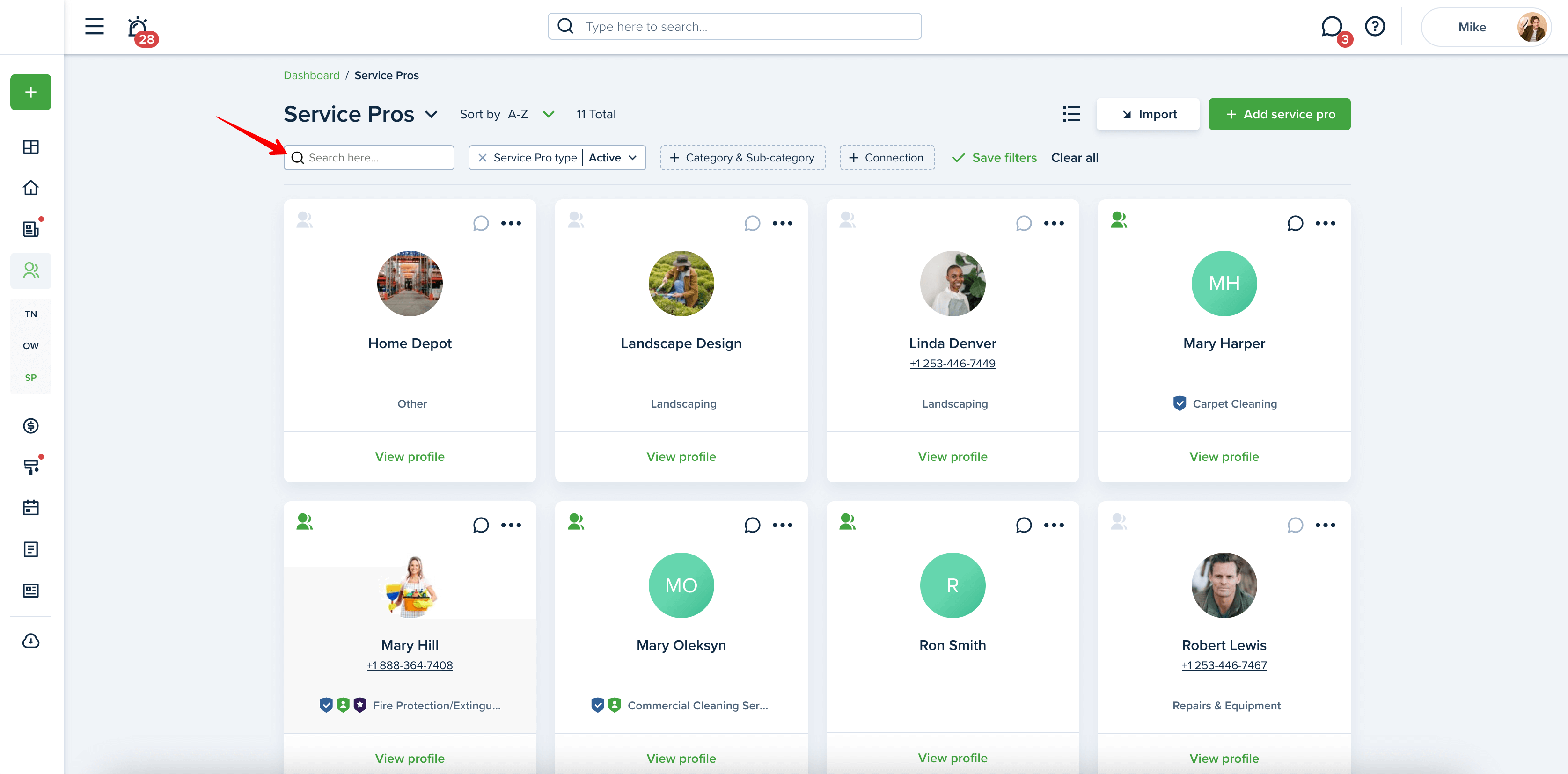Click the 11 Total count
The width and height of the screenshot is (1568, 774).
[596, 114]
